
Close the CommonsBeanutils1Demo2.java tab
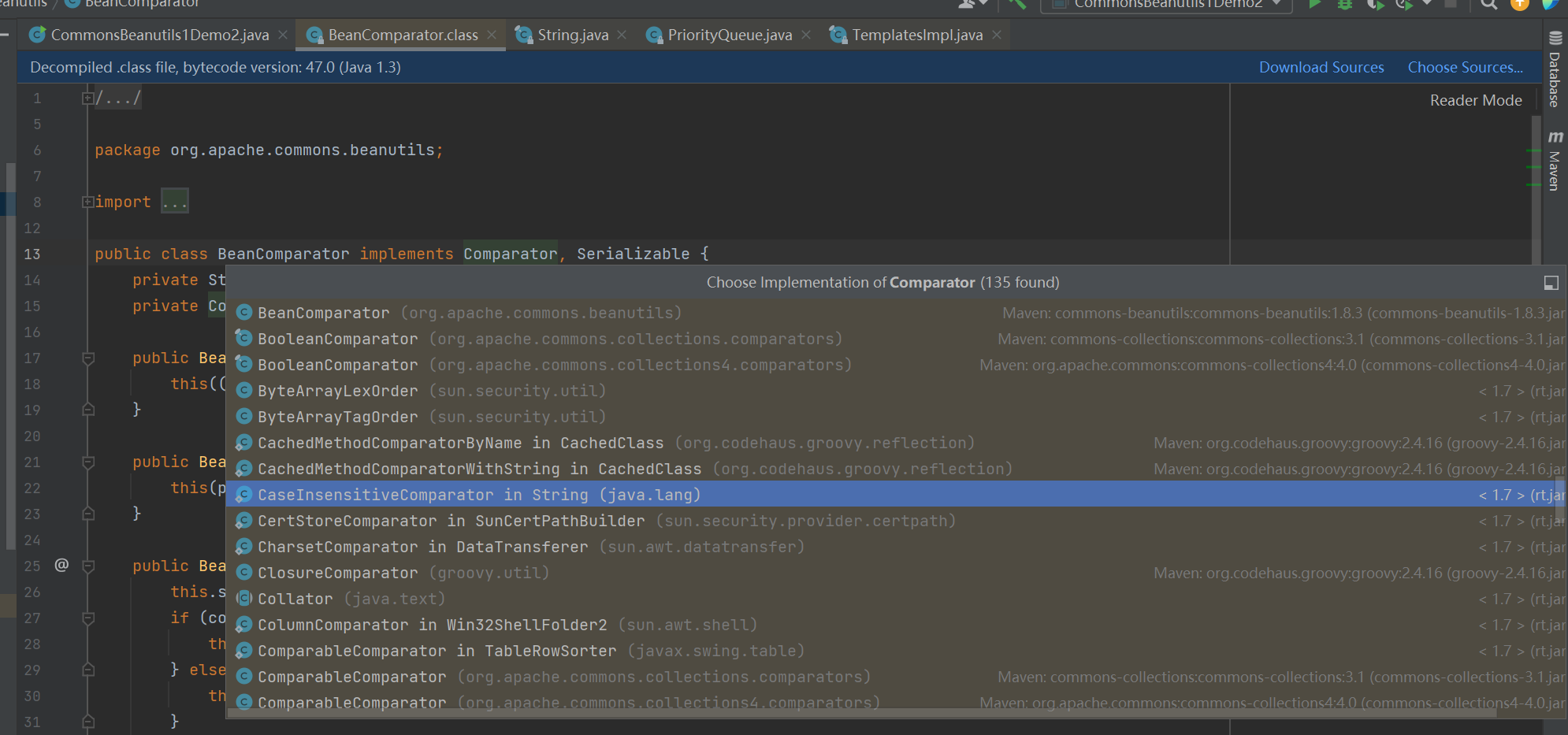coord(283,35)
